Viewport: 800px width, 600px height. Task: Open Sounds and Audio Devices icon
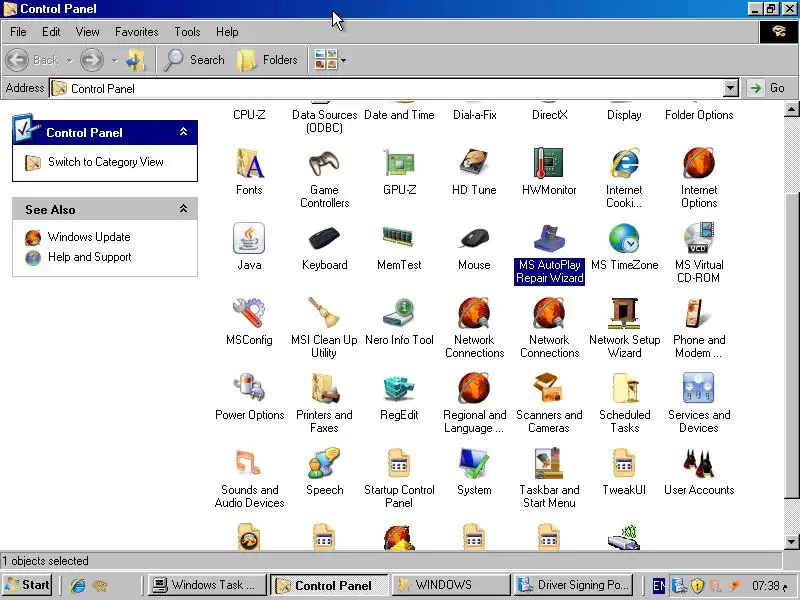click(x=248, y=462)
